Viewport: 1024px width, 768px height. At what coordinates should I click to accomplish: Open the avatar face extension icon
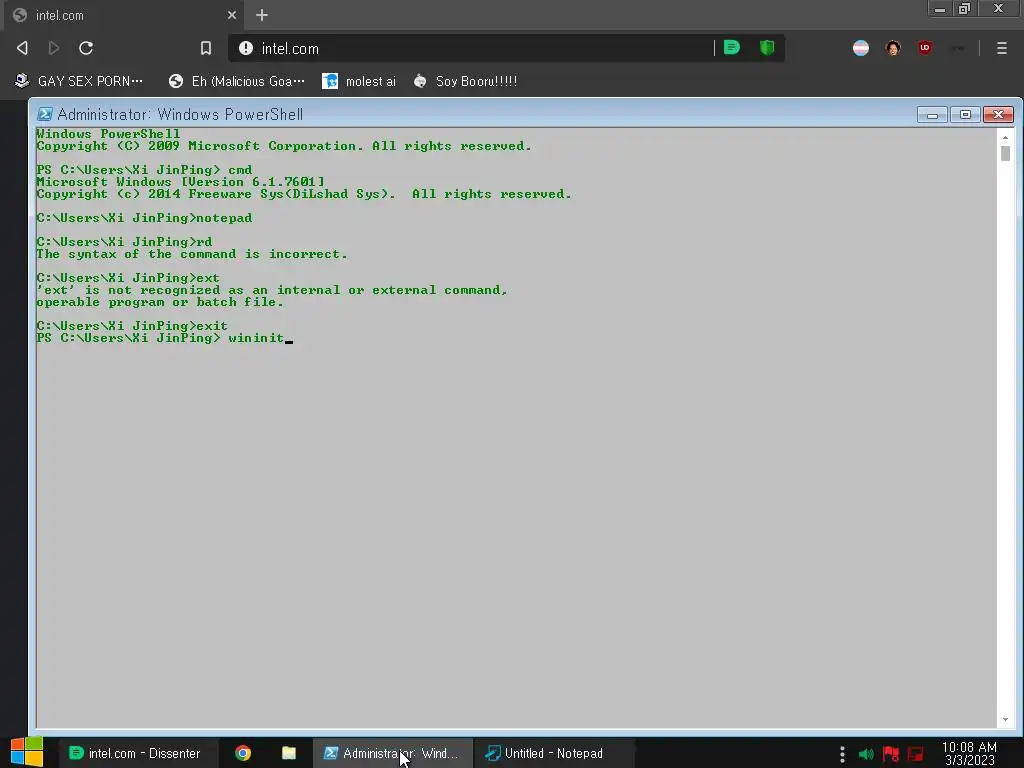pos(893,48)
